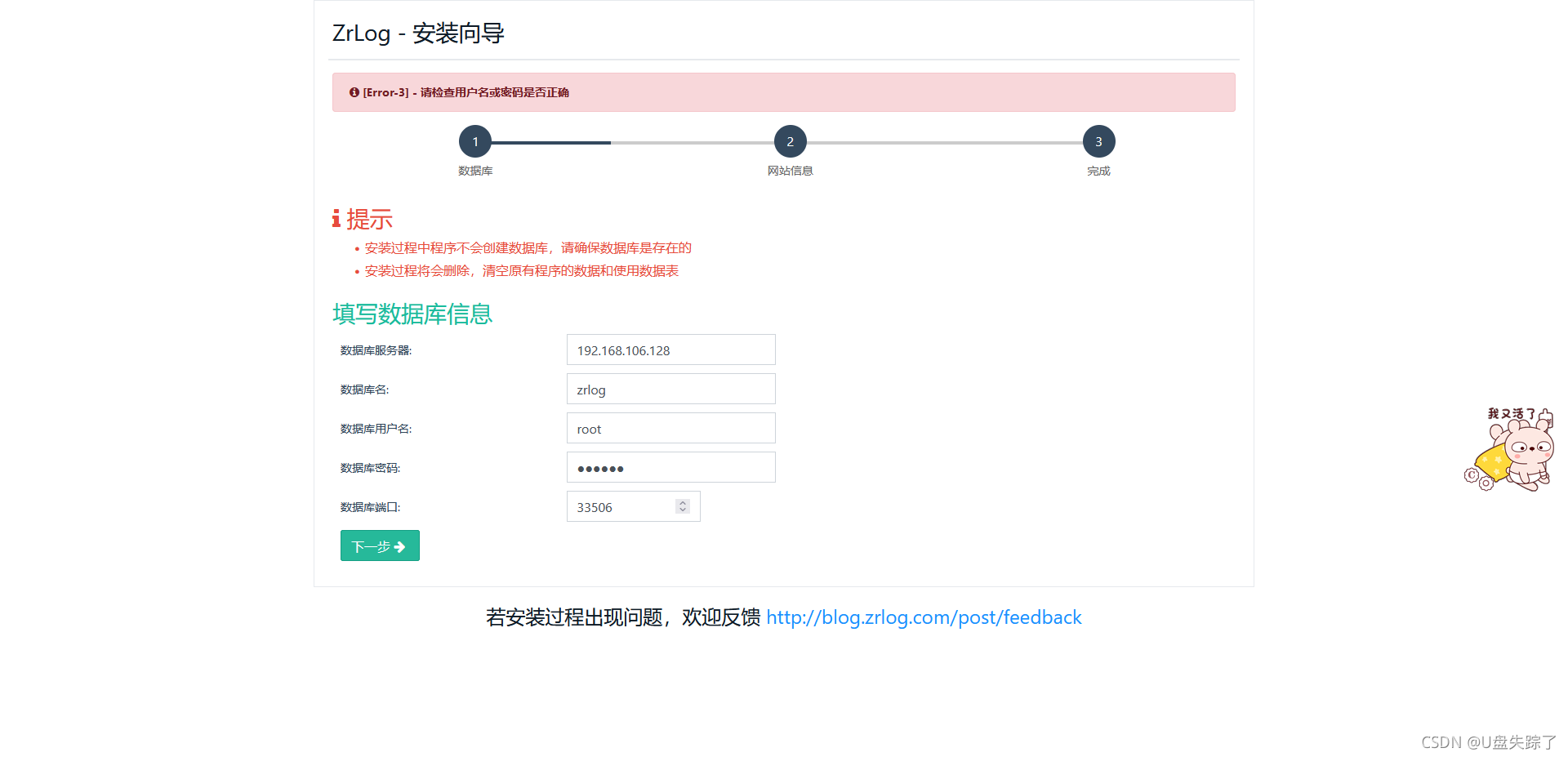Click the rabbit sticker image on the right
Screen dimensions: 1568x757
click(x=1512, y=451)
